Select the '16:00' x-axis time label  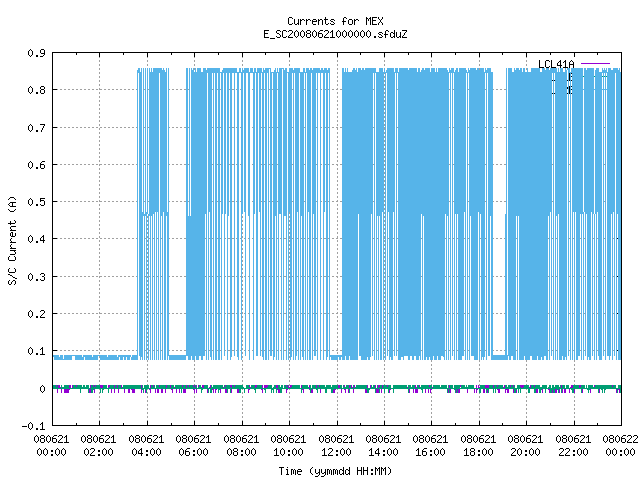click(430, 452)
